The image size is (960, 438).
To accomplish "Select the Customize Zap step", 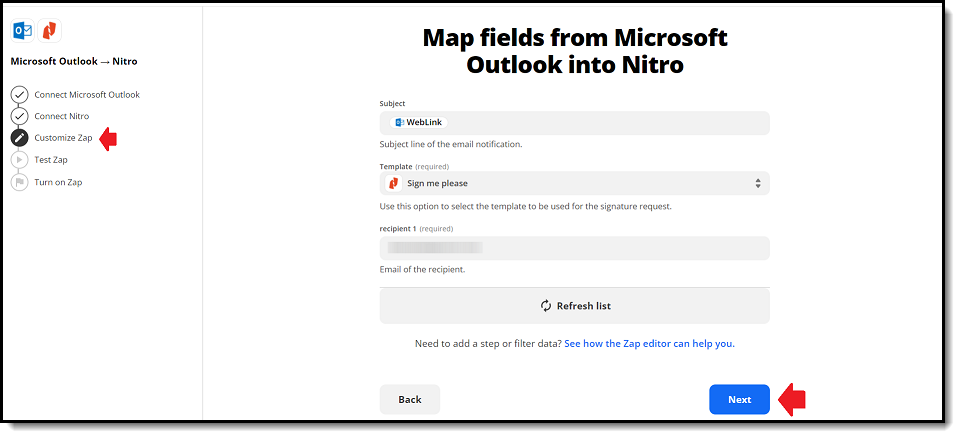I will [x=63, y=138].
